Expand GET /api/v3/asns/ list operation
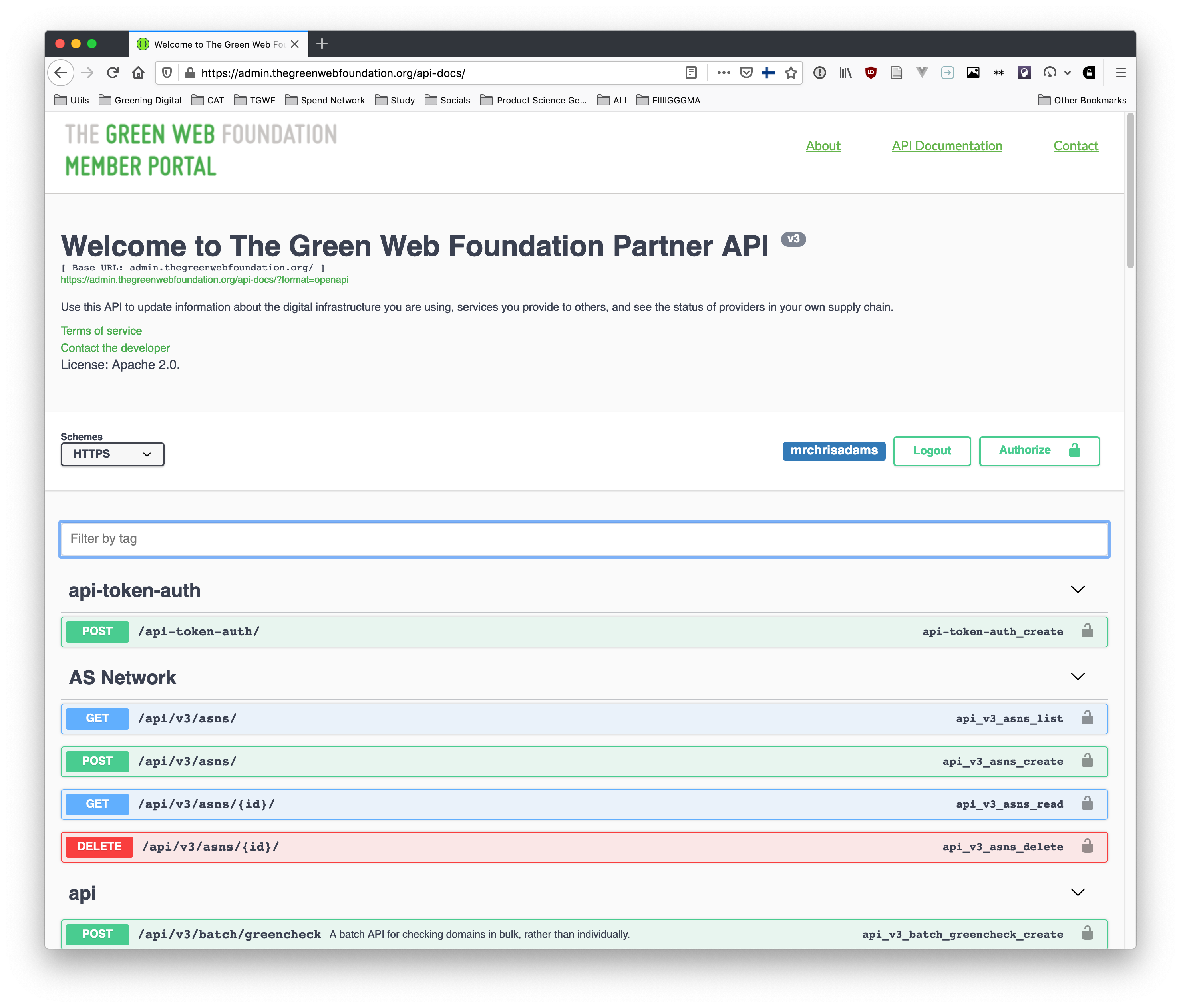The height and width of the screenshot is (1008, 1181). (584, 718)
